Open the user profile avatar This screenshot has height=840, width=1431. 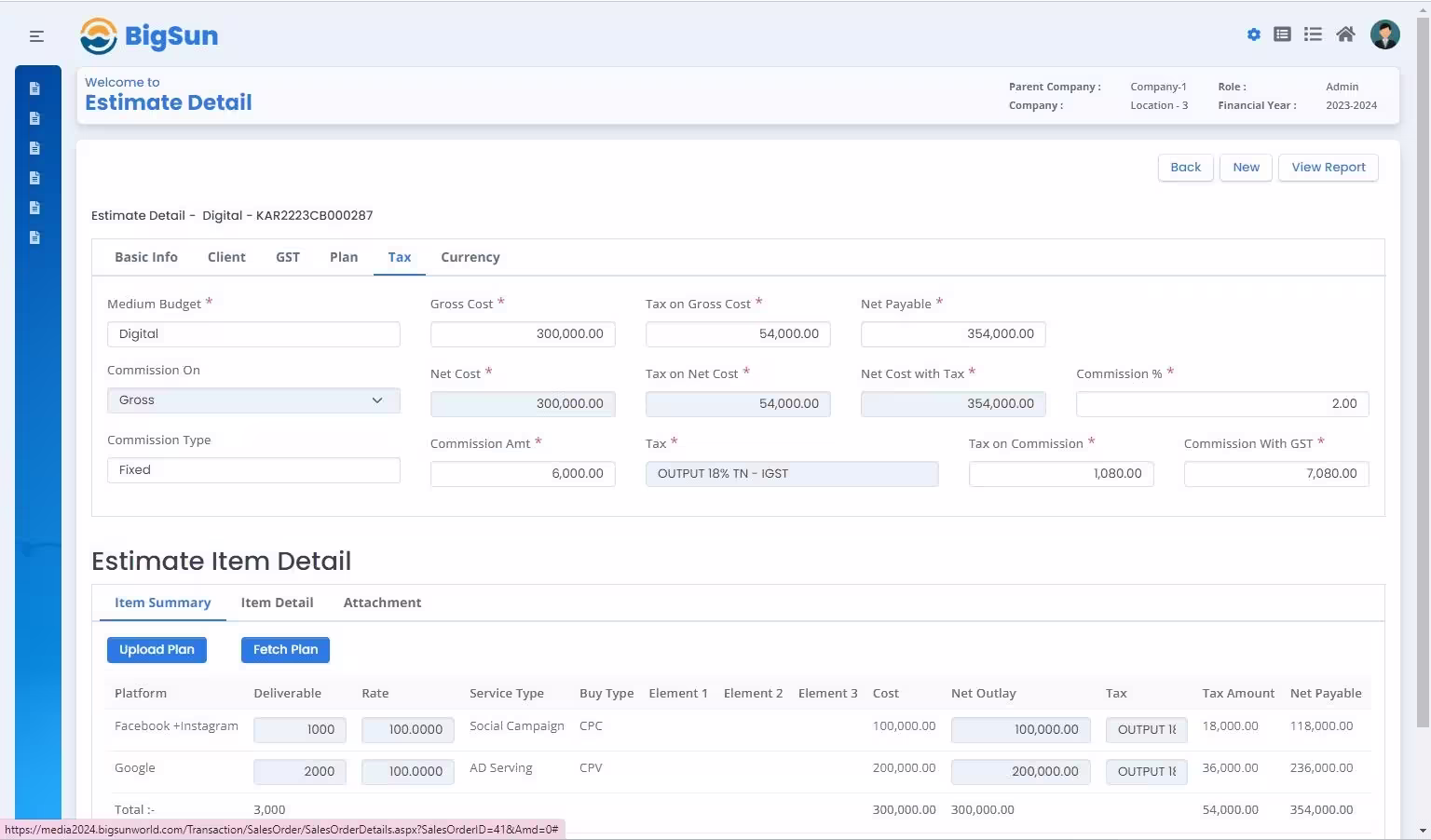click(1385, 34)
